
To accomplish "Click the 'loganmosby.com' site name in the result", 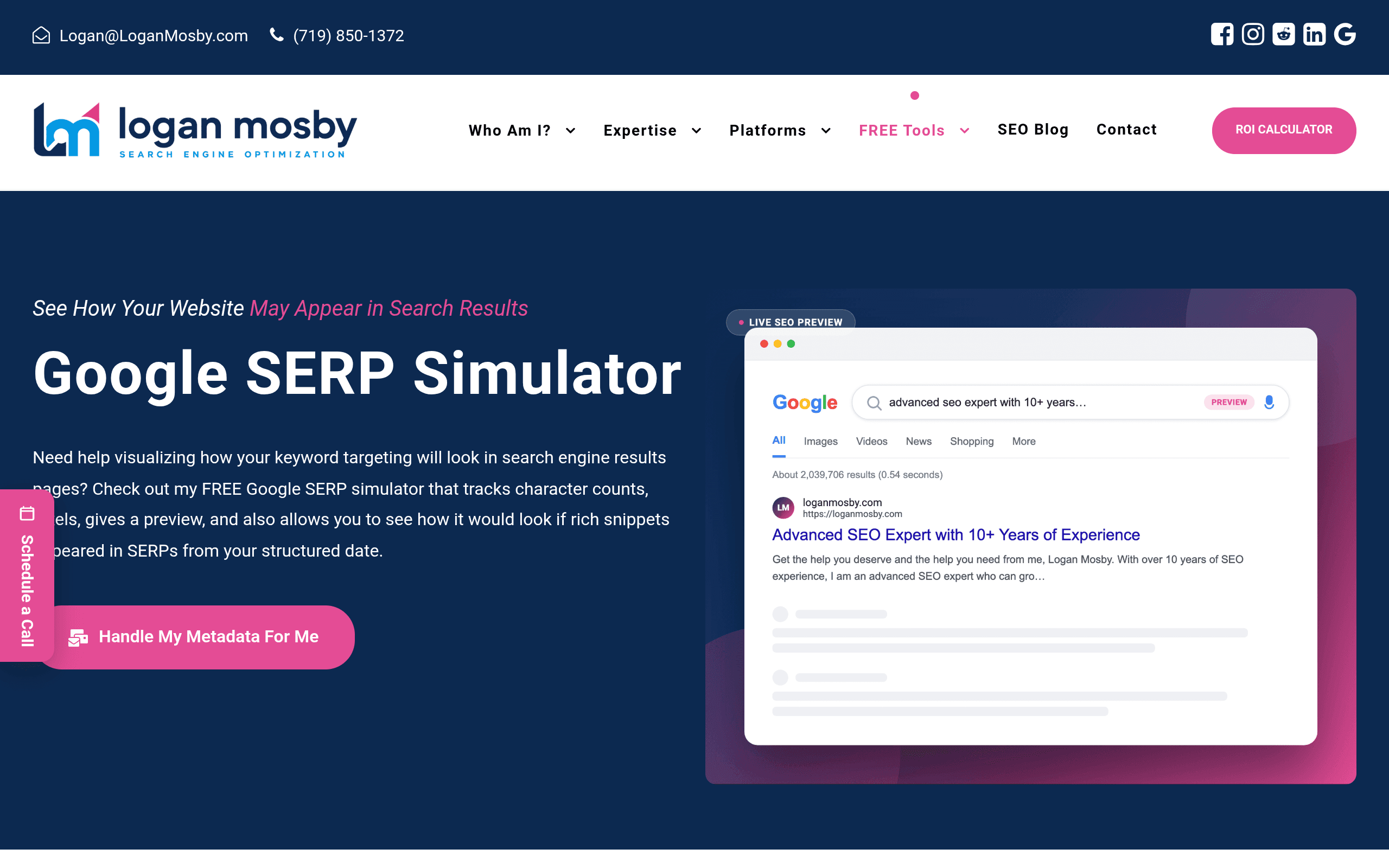I will (x=842, y=502).
